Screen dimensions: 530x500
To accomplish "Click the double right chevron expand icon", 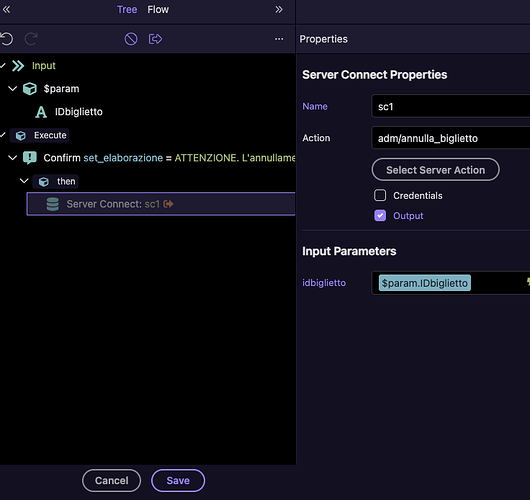I will pos(279,9).
